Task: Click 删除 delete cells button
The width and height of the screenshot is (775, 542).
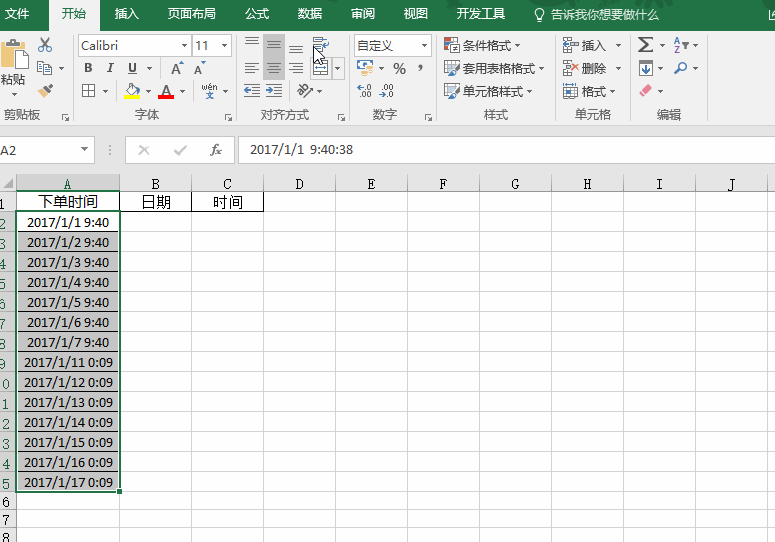Action: tap(584, 68)
